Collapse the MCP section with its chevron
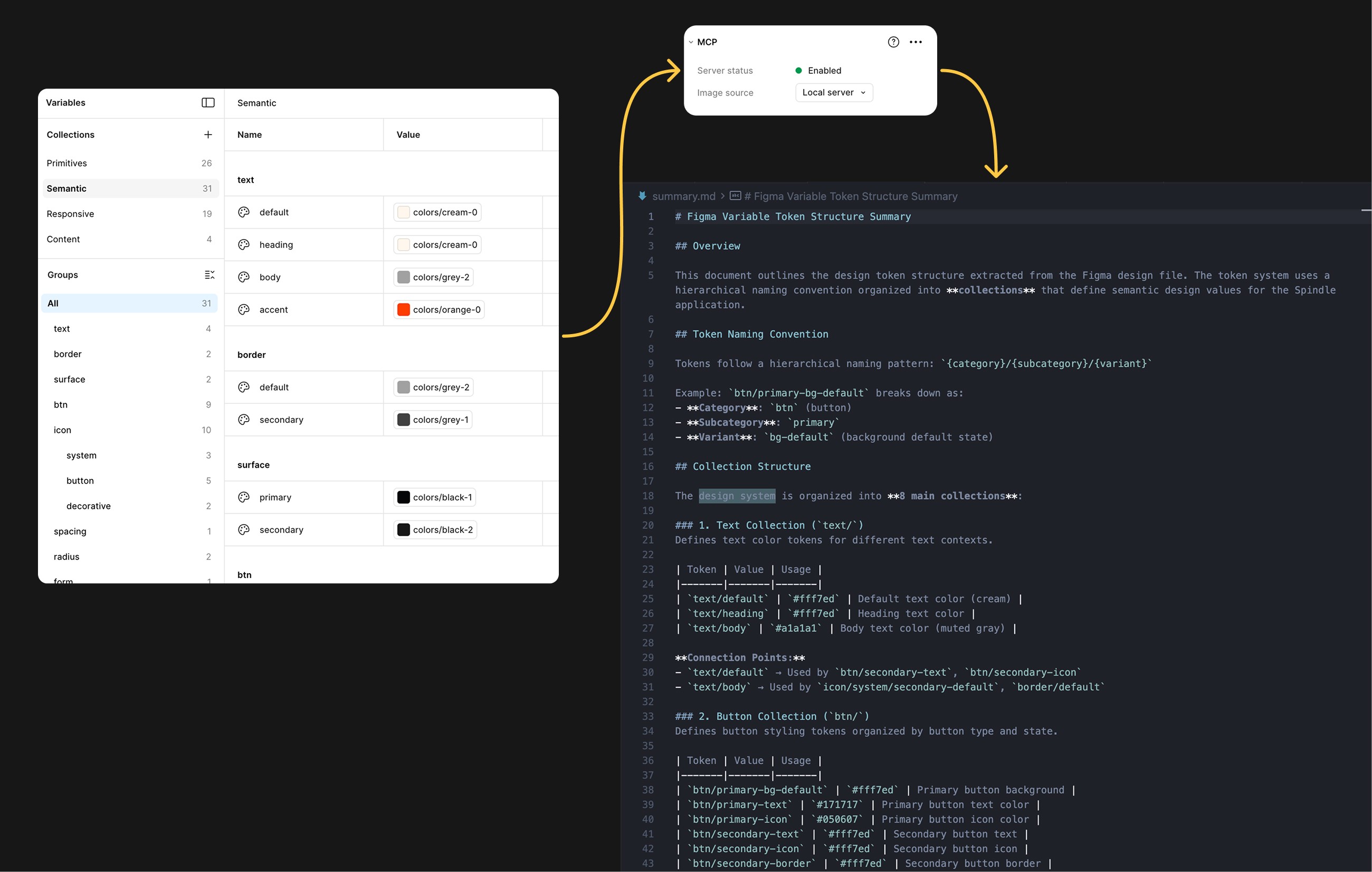1372x872 pixels. click(691, 42)
